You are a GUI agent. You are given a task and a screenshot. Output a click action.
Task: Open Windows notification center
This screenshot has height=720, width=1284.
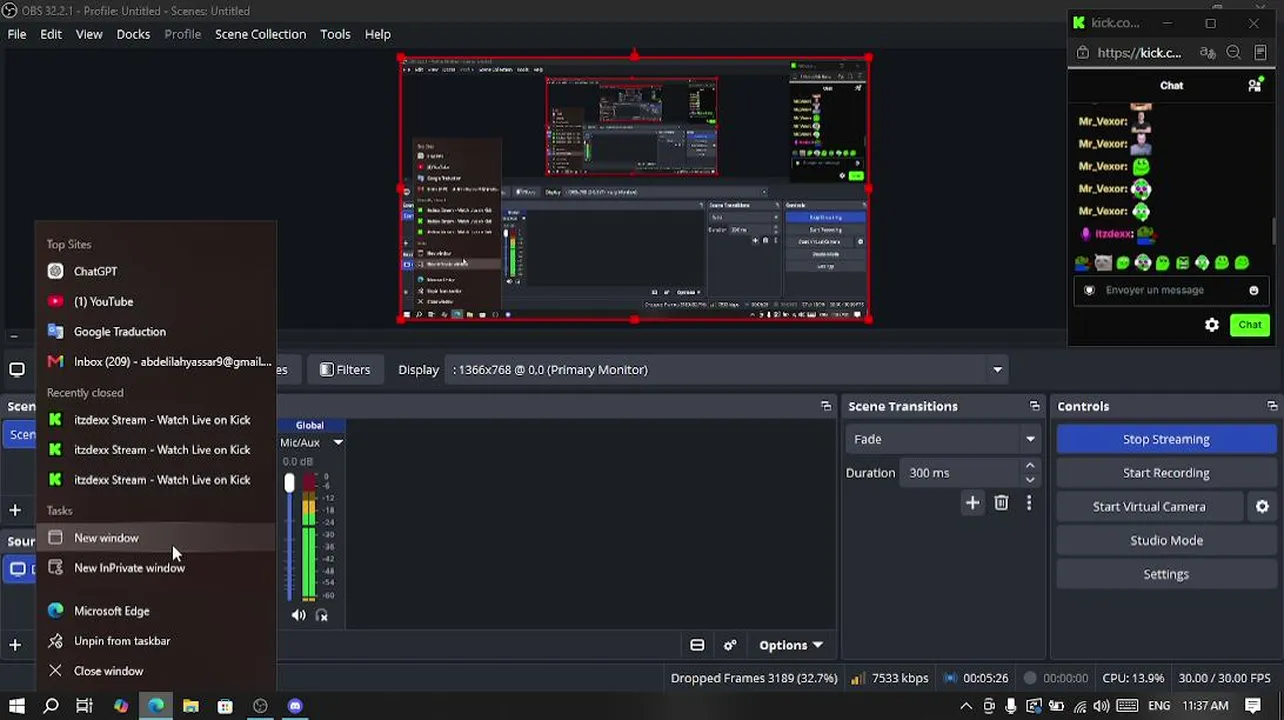[x=1253, y=706]
